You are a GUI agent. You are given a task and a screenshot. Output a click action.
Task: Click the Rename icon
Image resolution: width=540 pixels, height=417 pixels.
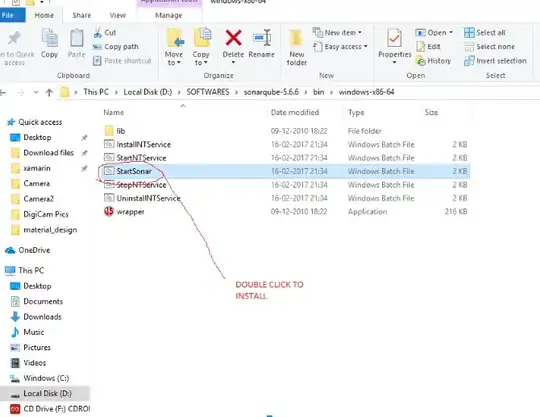[262, 38]
